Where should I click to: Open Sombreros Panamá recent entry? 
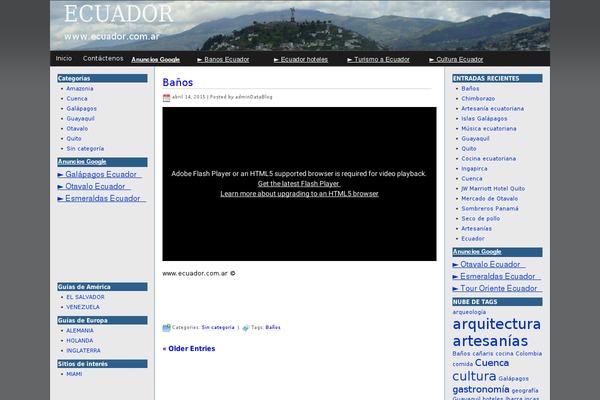pyautogui.click(x=489, y=209)
